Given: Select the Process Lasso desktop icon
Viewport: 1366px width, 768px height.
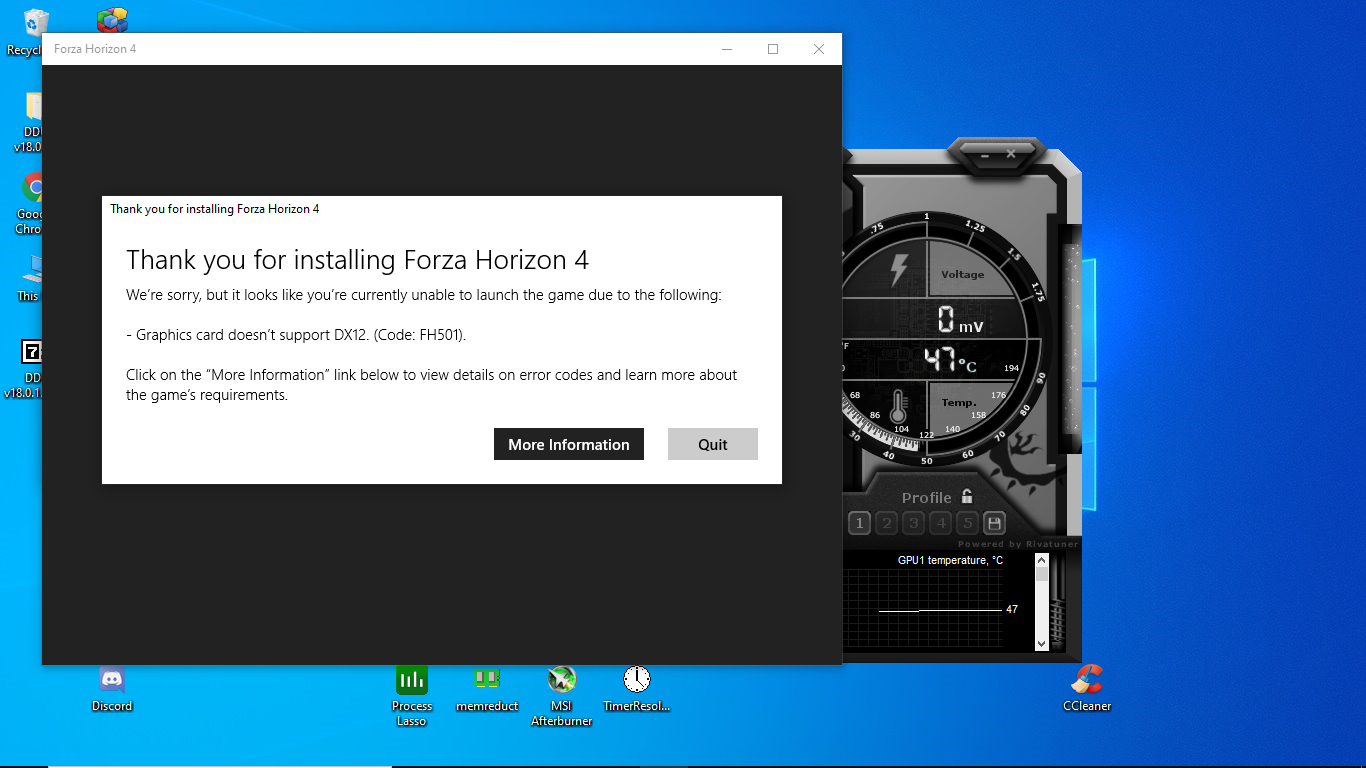Looking at the screenshot, I should [x=411, y=696].
